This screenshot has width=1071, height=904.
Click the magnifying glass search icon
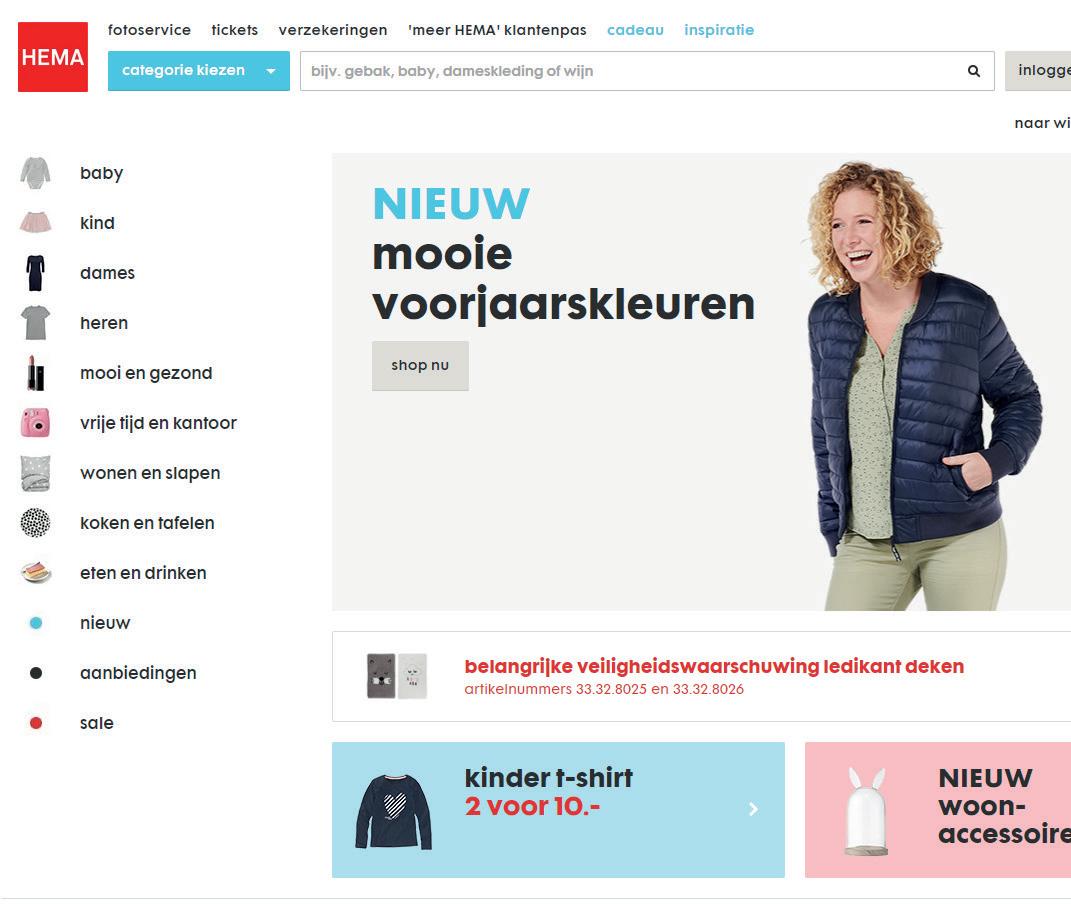(x=973, y=71)
